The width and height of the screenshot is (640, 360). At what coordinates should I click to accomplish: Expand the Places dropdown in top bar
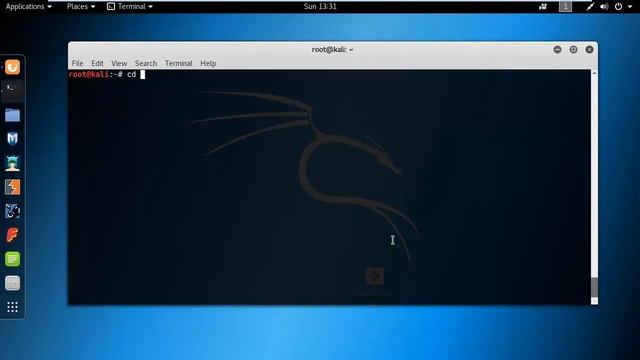81,7
